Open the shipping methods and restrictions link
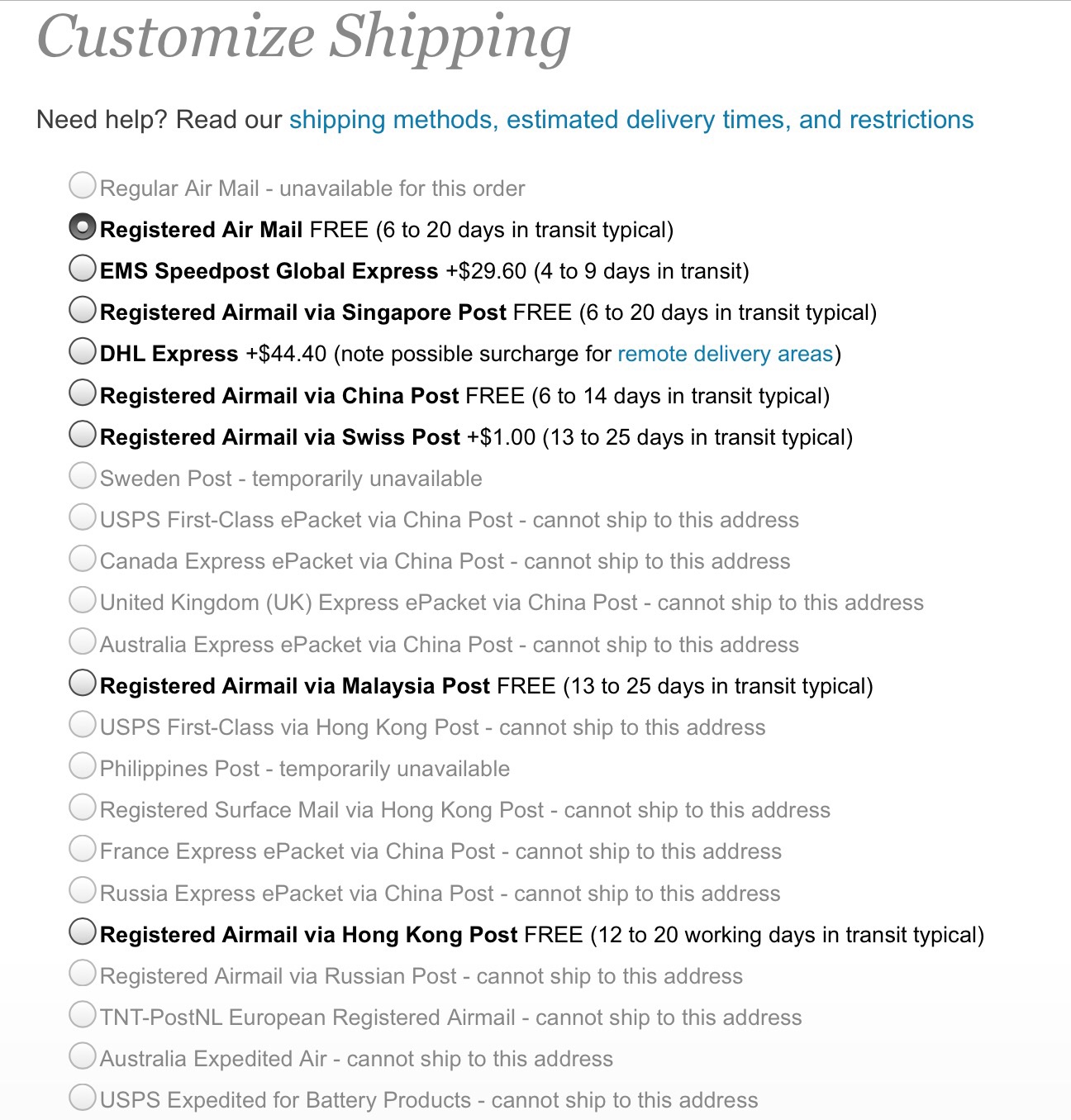Viewport: 1071px width, 1120px height. (631, 120)
